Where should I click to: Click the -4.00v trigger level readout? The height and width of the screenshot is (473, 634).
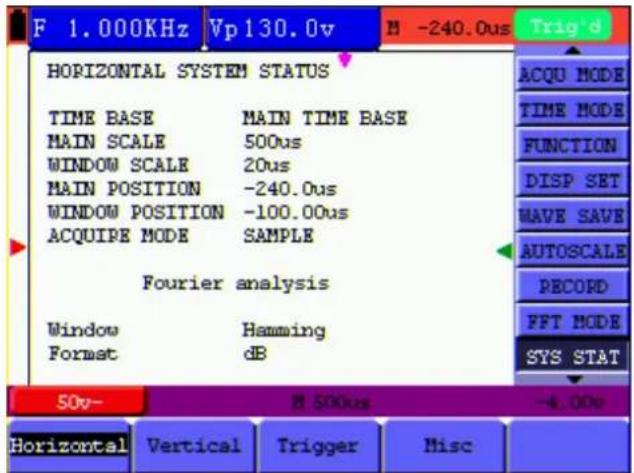(570, 402)
